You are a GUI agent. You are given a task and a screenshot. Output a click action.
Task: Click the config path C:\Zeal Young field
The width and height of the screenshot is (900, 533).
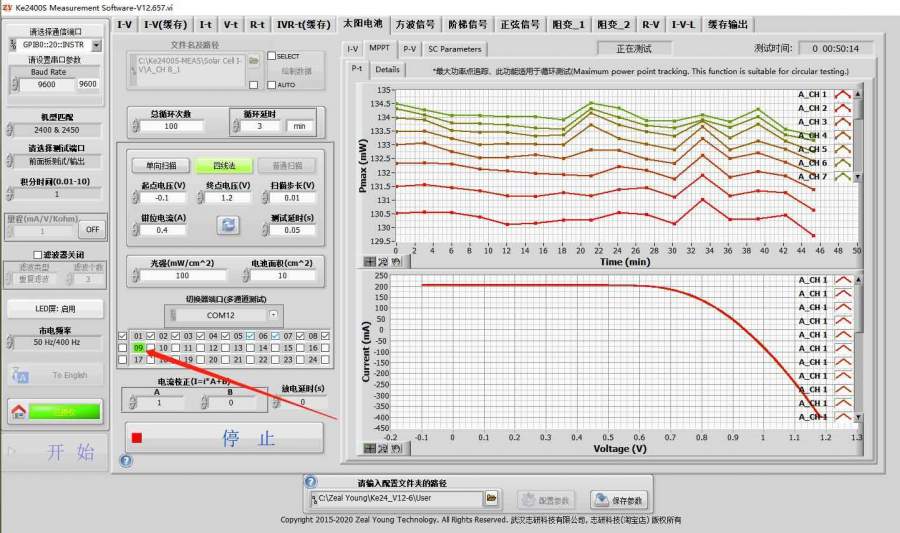point(399,498)
